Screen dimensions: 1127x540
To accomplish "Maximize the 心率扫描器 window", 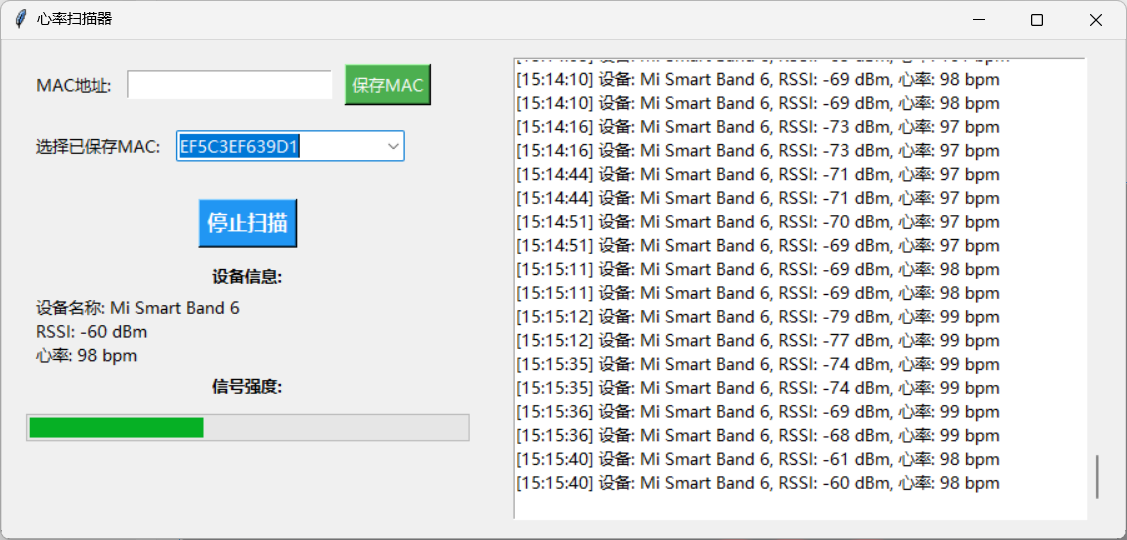I will (x=1036, y=20).
